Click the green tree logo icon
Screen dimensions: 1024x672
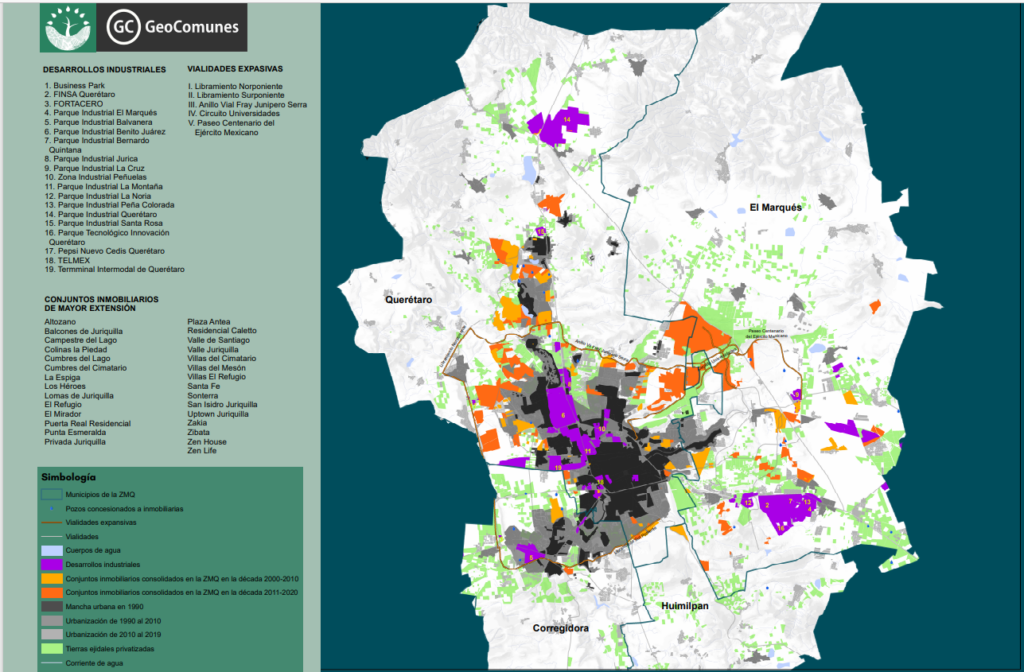pos(68,27)
